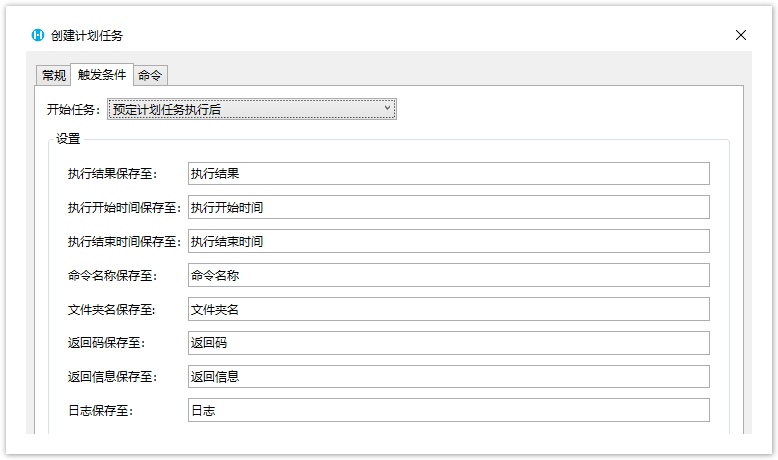Click the 日志保存至 label

pos(100,411)
